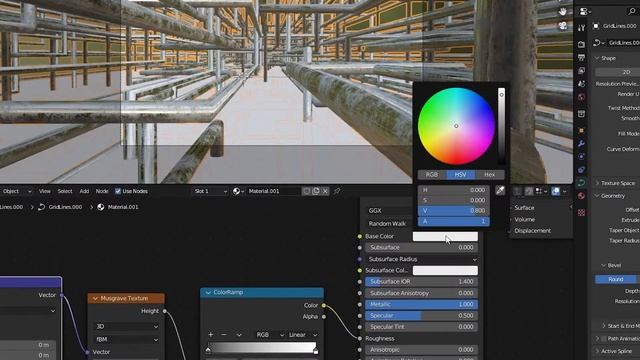640x360 pixels.
Task: Open the World properties tab
Action: tap(581, 97)
